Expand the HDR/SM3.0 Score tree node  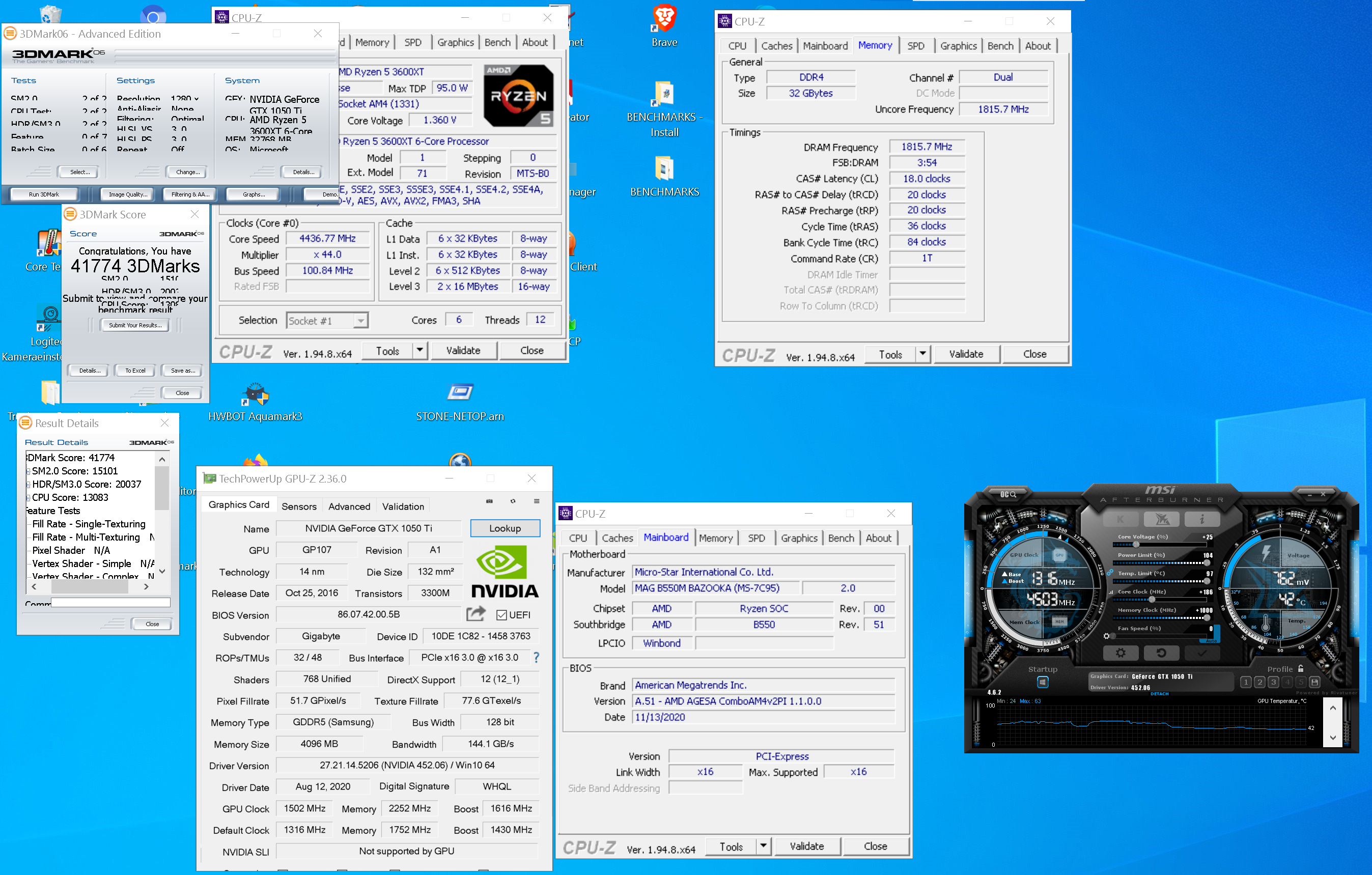(28, 484)
